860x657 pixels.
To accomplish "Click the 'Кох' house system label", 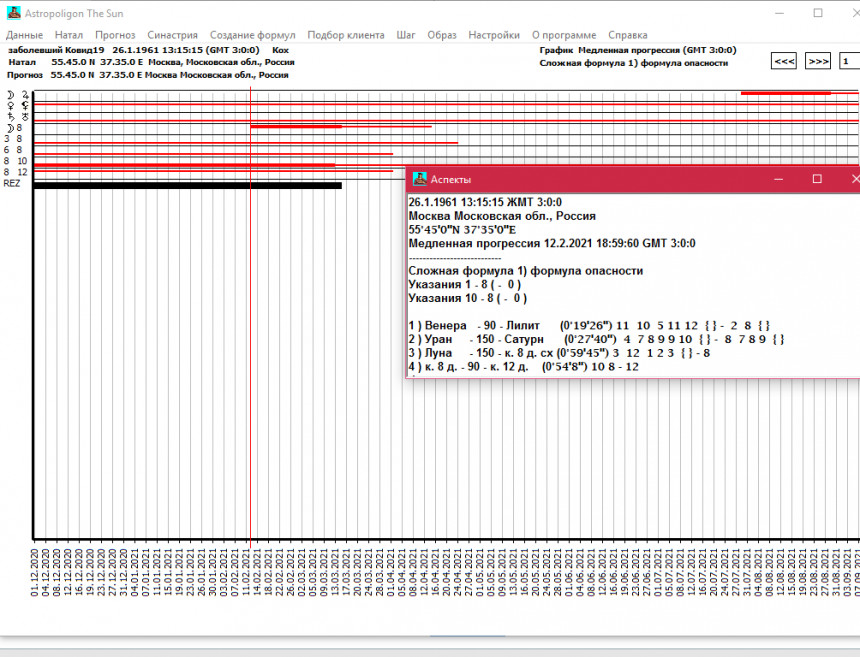I will (x=280, y=50).
